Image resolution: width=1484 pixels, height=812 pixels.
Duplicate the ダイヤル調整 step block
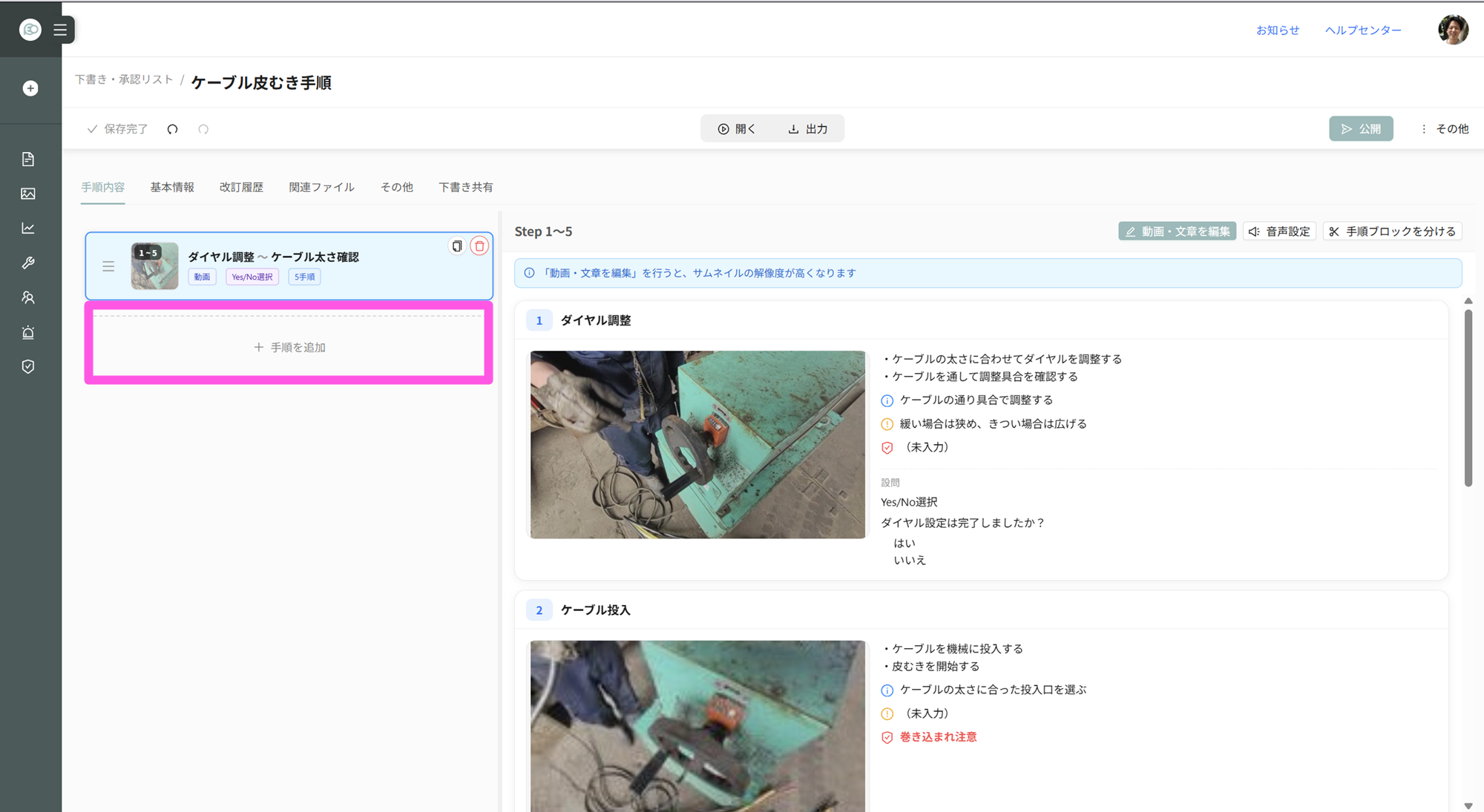(x=457, y=245)
